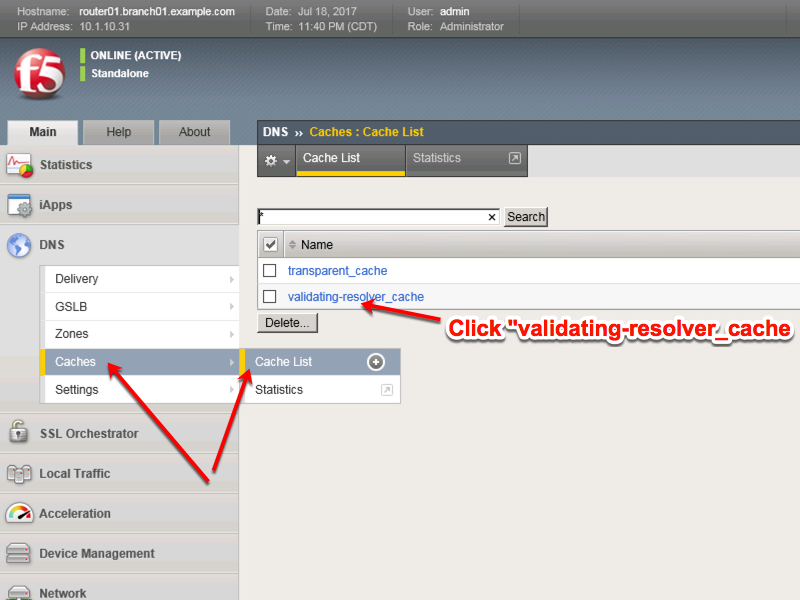Click the plus icon beside Cache List
800x600 pixels.
click(x=376, y=362)
